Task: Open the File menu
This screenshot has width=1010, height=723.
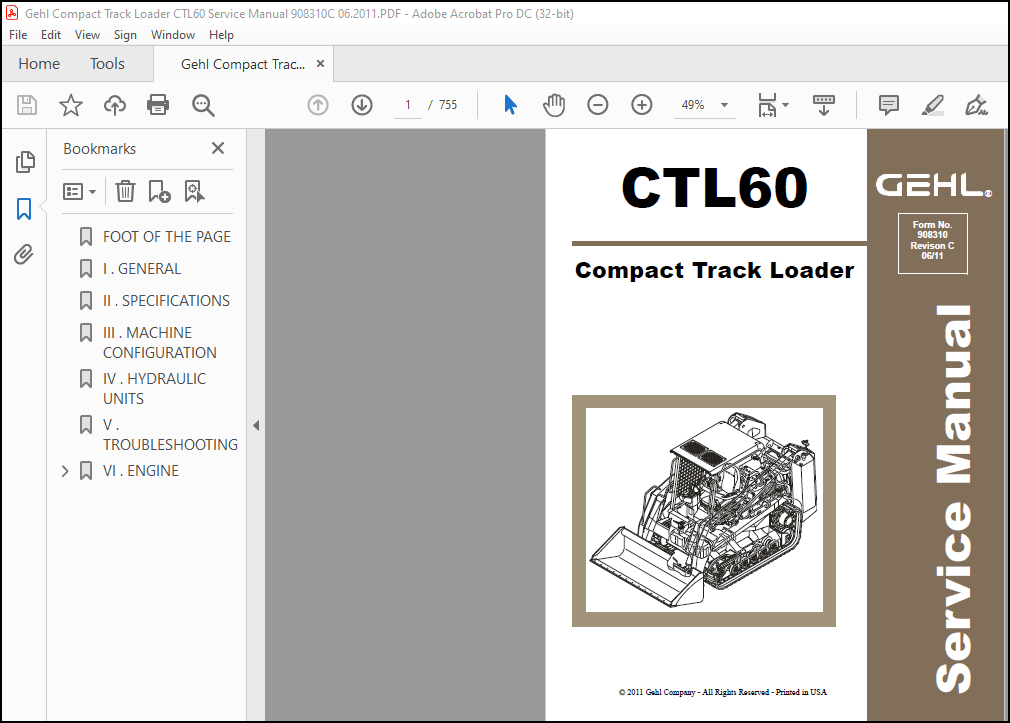Action: [x=18, y=35]
